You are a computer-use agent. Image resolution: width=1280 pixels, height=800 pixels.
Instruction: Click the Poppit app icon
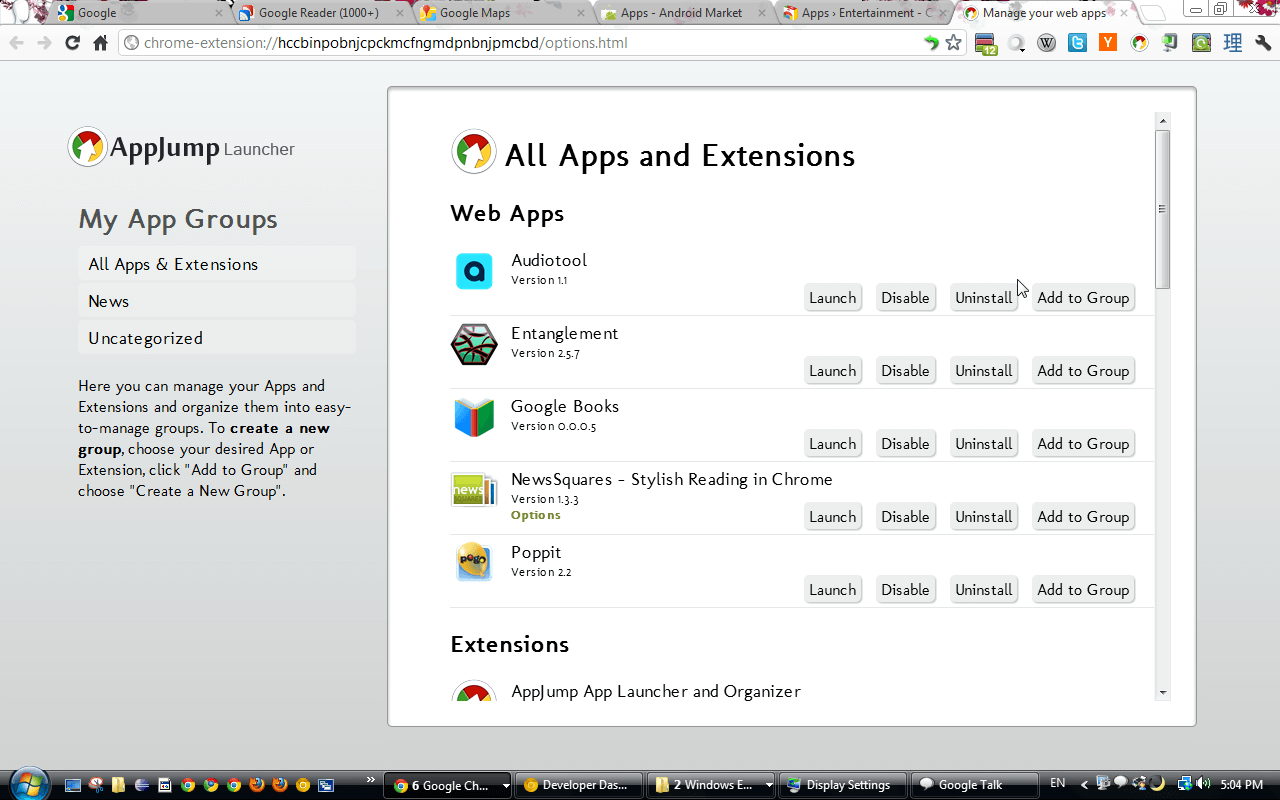(474, 562)
